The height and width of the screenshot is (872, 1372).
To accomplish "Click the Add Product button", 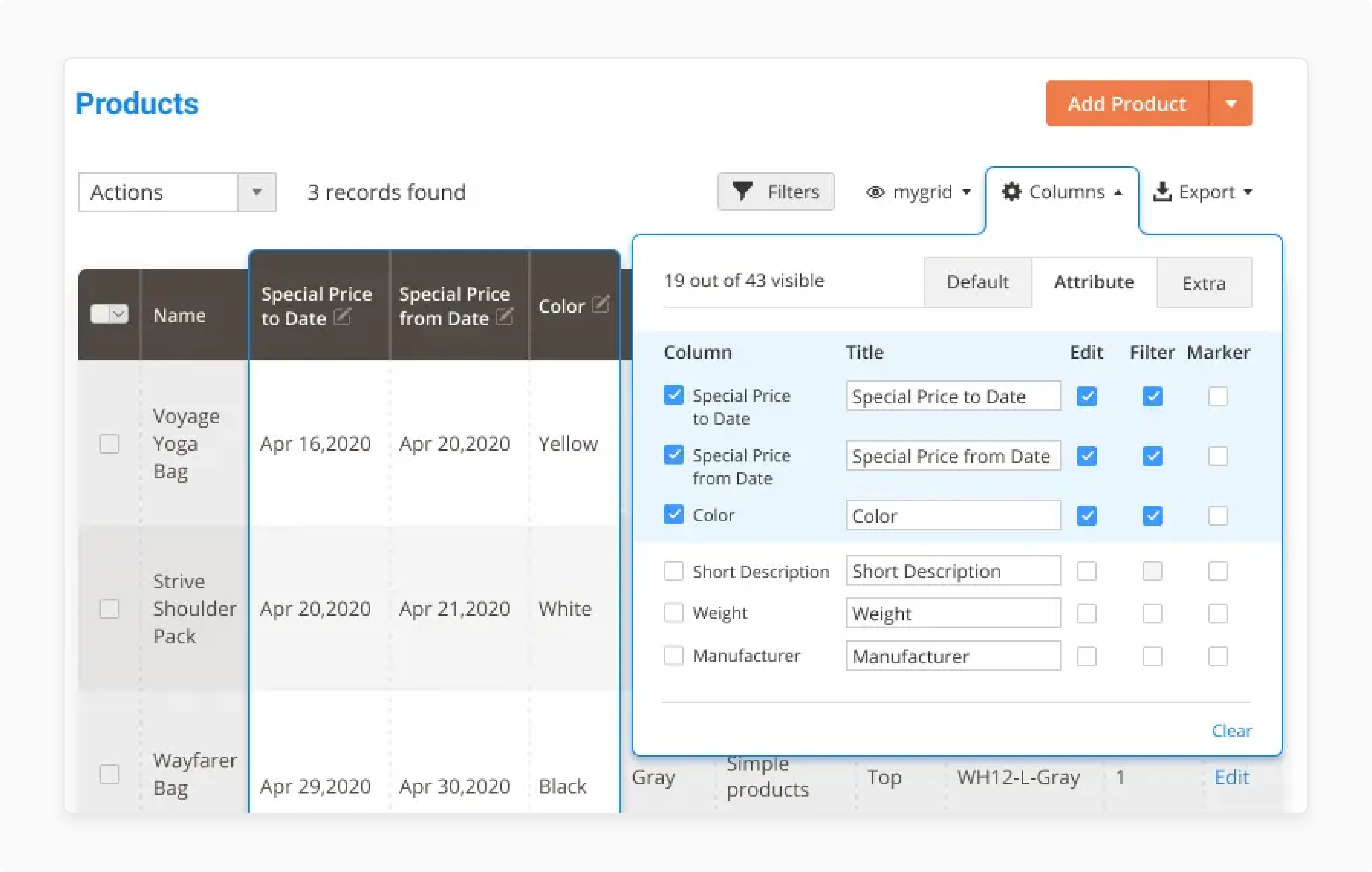I will 1127,104.
